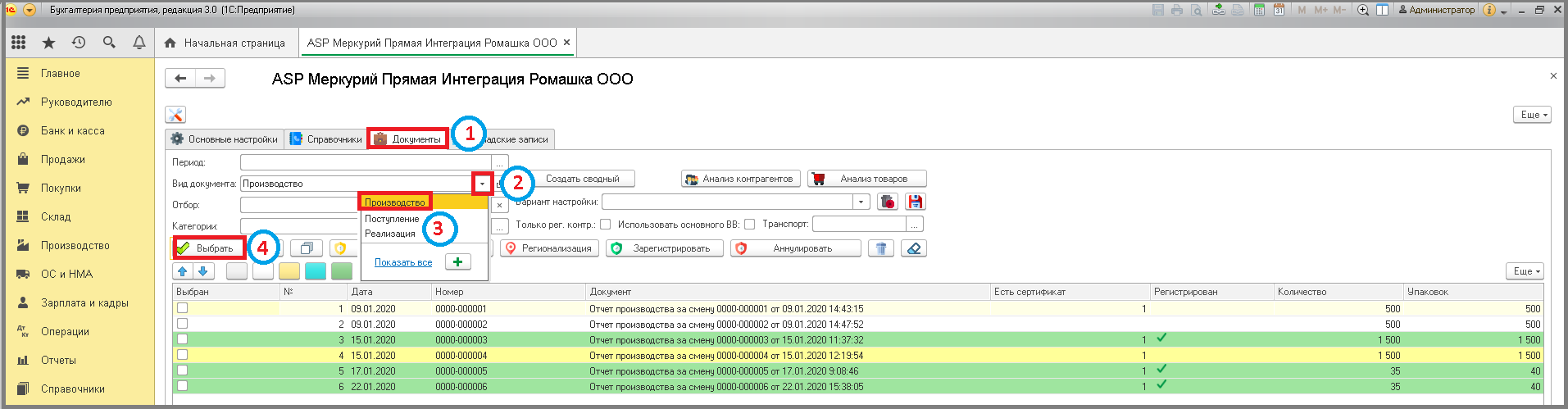Click the copy documents icon next to Выбрать
This screenshot has width=1568, height=409.
307,248
